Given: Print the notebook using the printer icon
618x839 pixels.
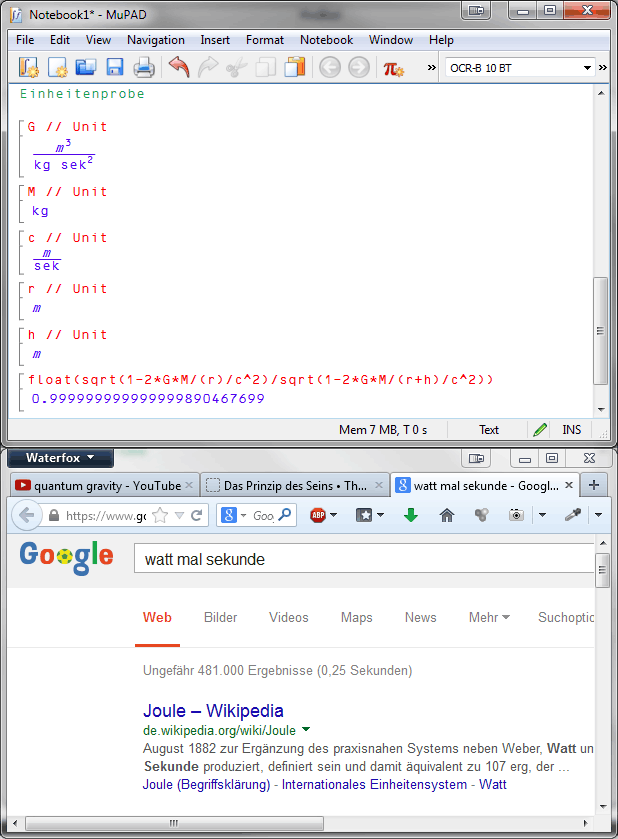Looking at the screenshot, I should tap(143, 68).
